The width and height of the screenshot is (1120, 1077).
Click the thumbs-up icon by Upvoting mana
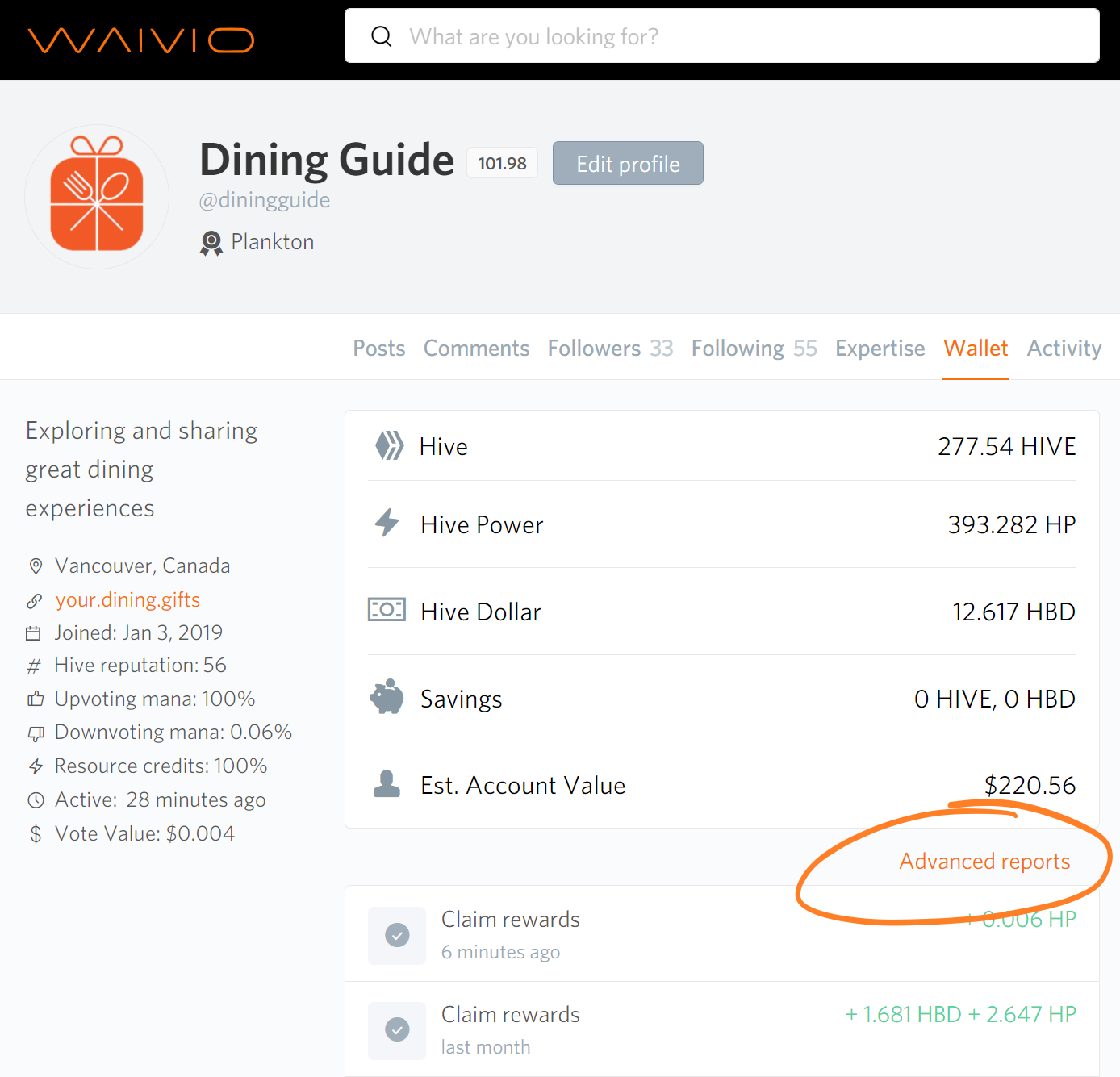pos(36,699)
